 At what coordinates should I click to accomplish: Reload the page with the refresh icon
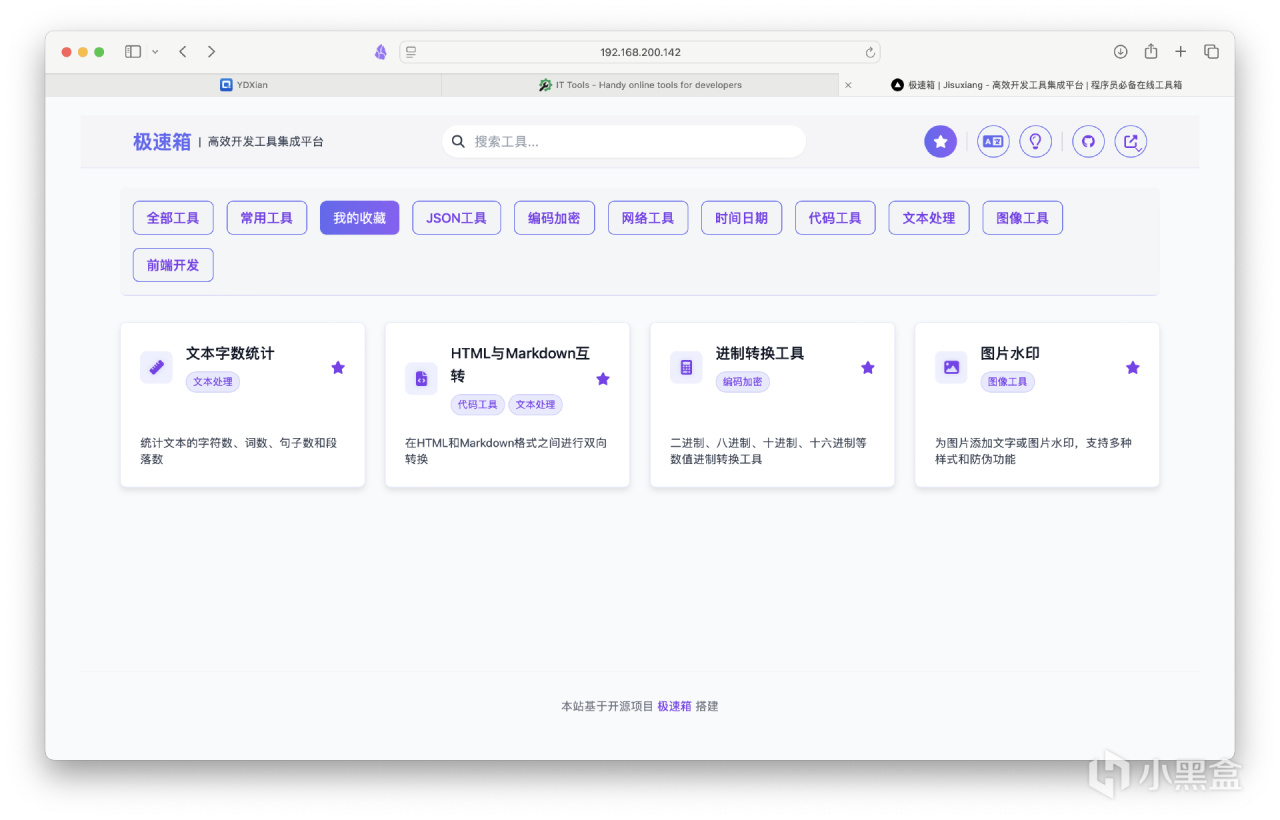tap(870, 52)
